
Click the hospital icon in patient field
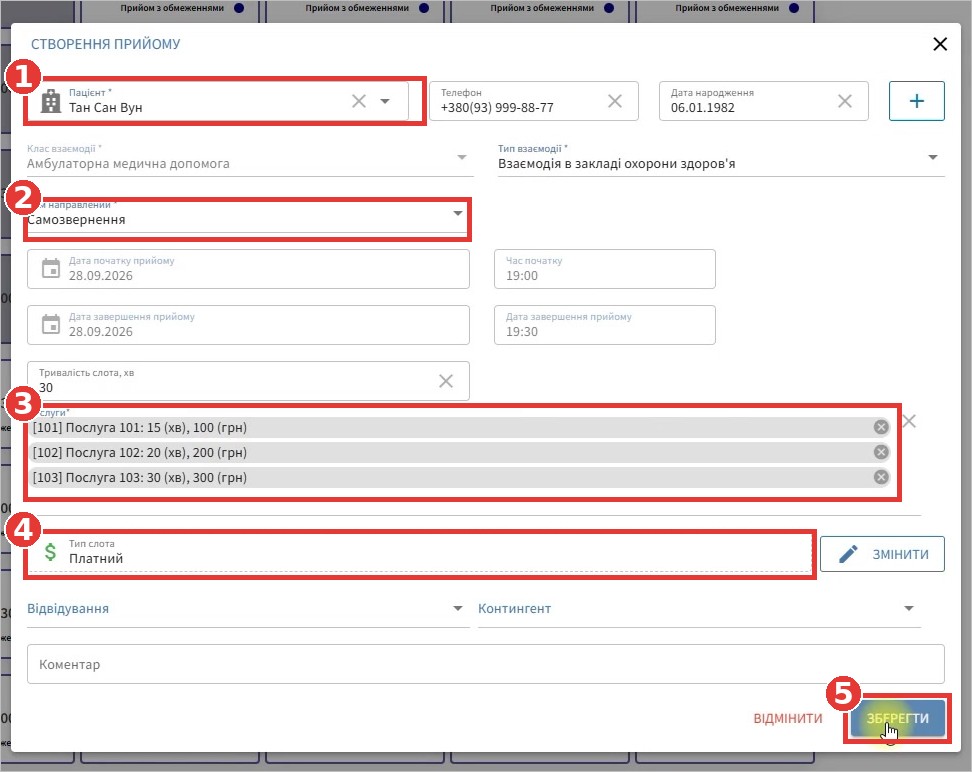51,101
